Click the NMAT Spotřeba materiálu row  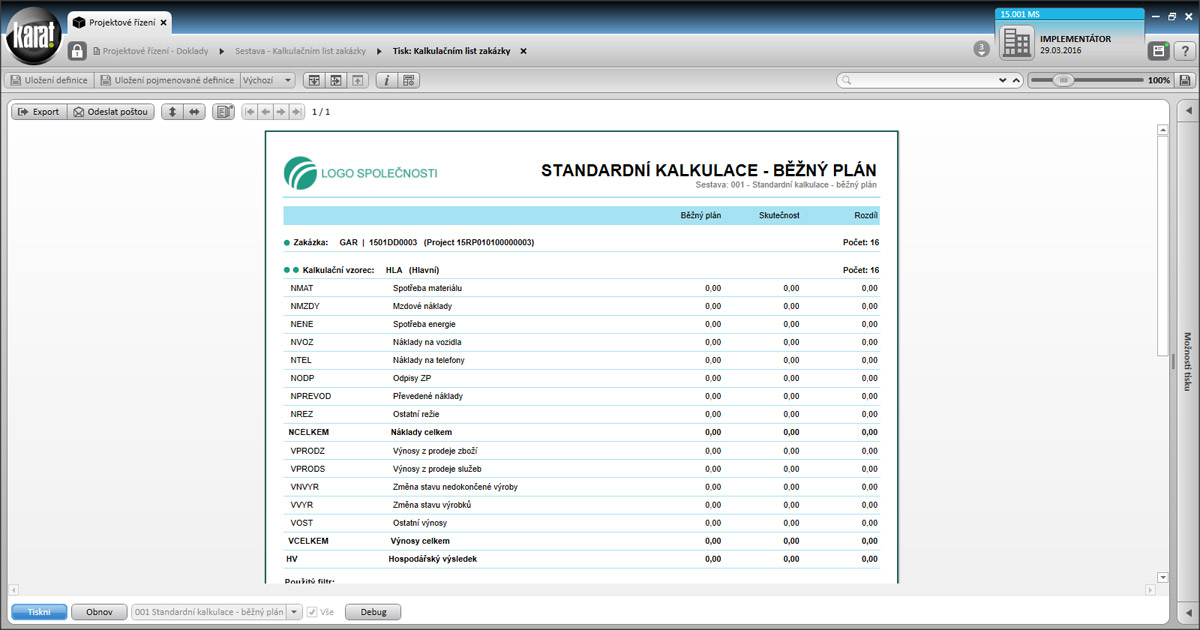pos(581,288)
